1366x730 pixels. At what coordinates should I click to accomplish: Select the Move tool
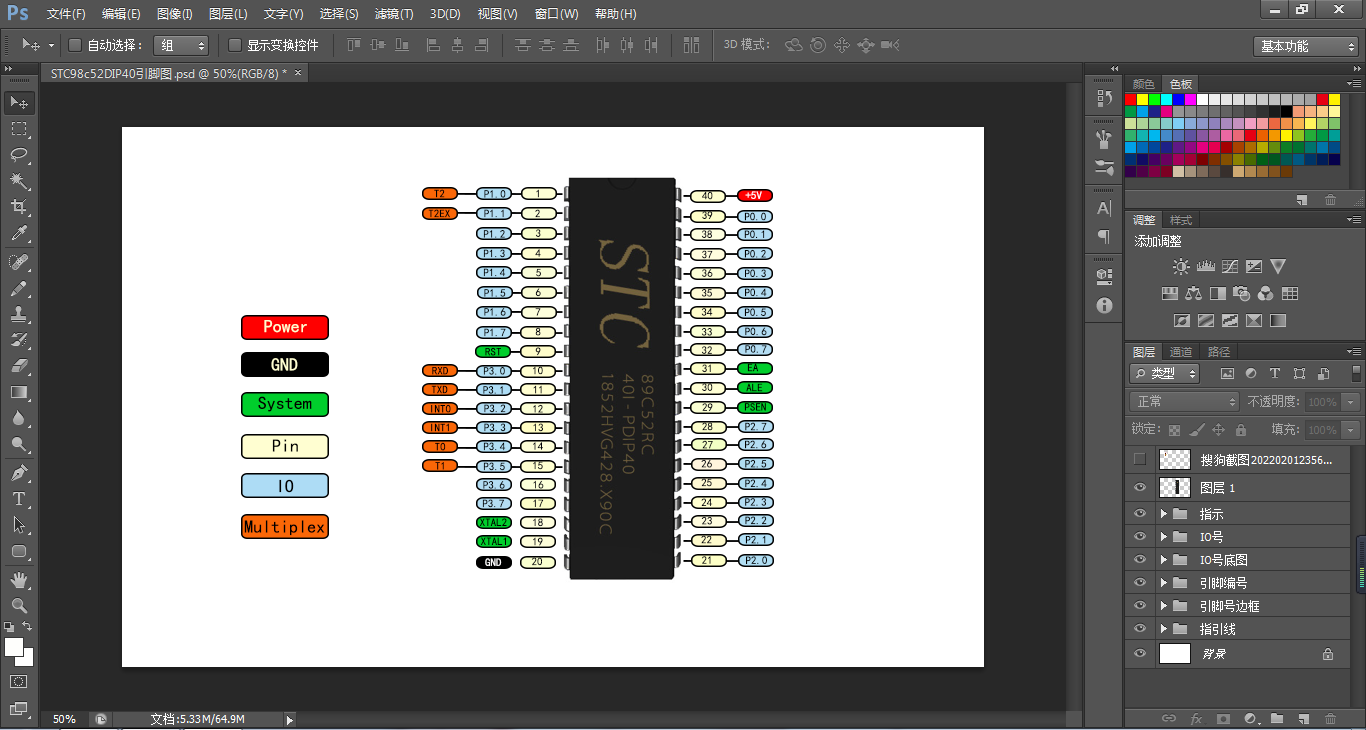pos(19,103)
